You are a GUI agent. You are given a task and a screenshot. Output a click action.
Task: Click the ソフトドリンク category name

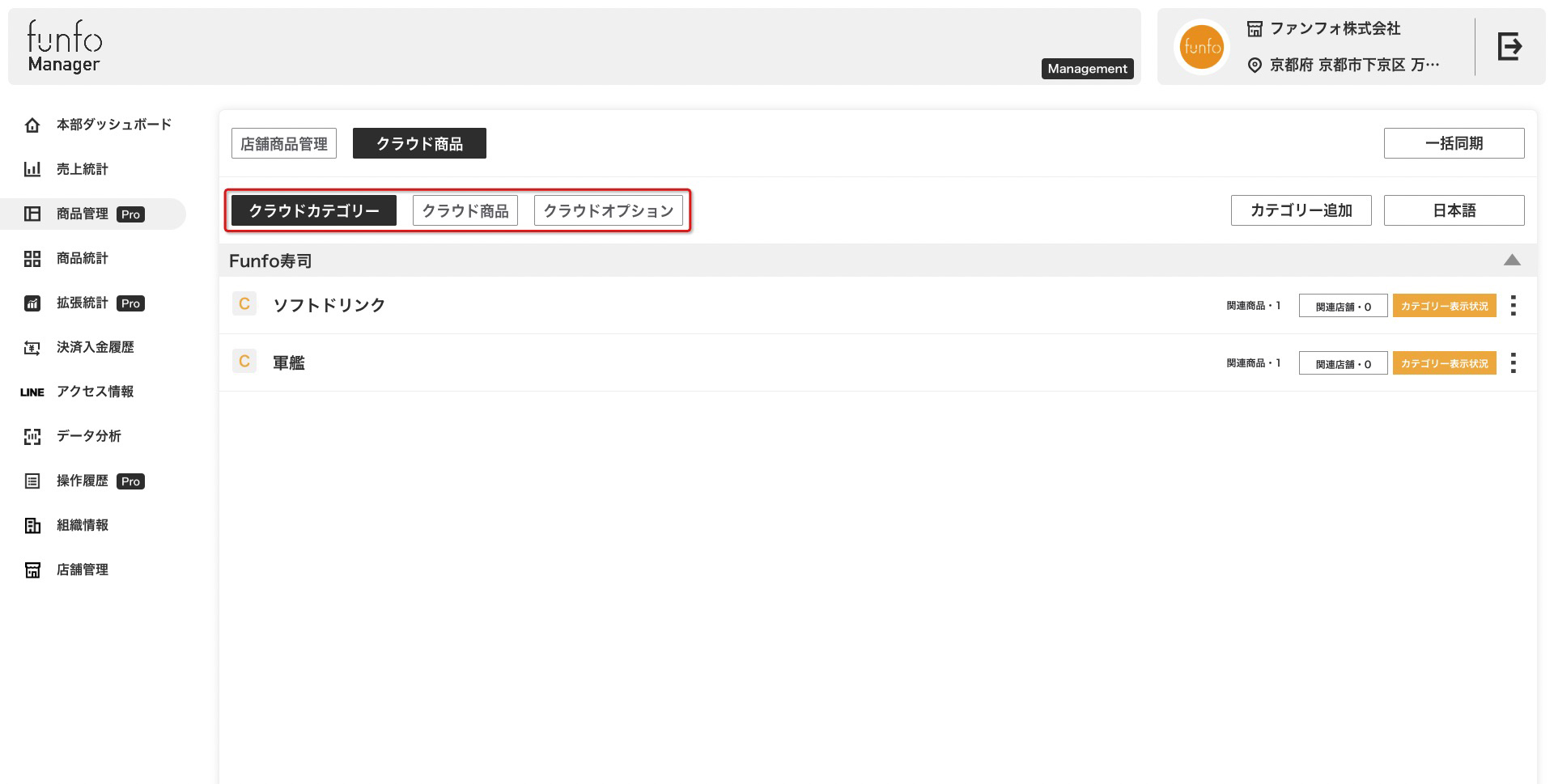[x=329, y=305]
